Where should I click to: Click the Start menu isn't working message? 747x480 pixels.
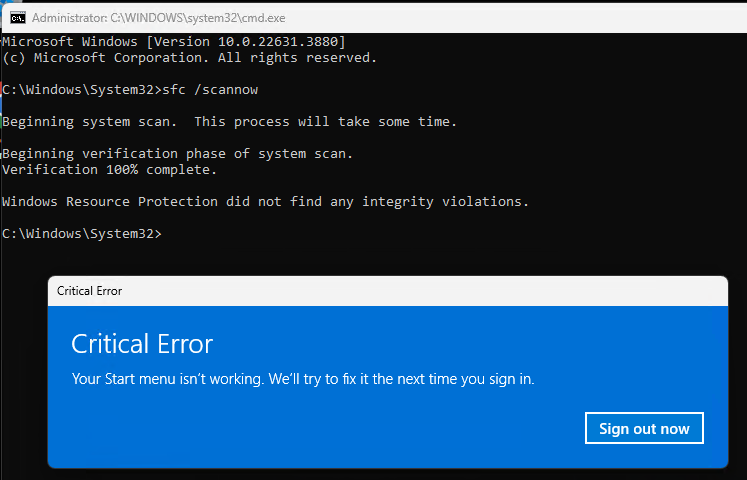[x=303, y=379]
